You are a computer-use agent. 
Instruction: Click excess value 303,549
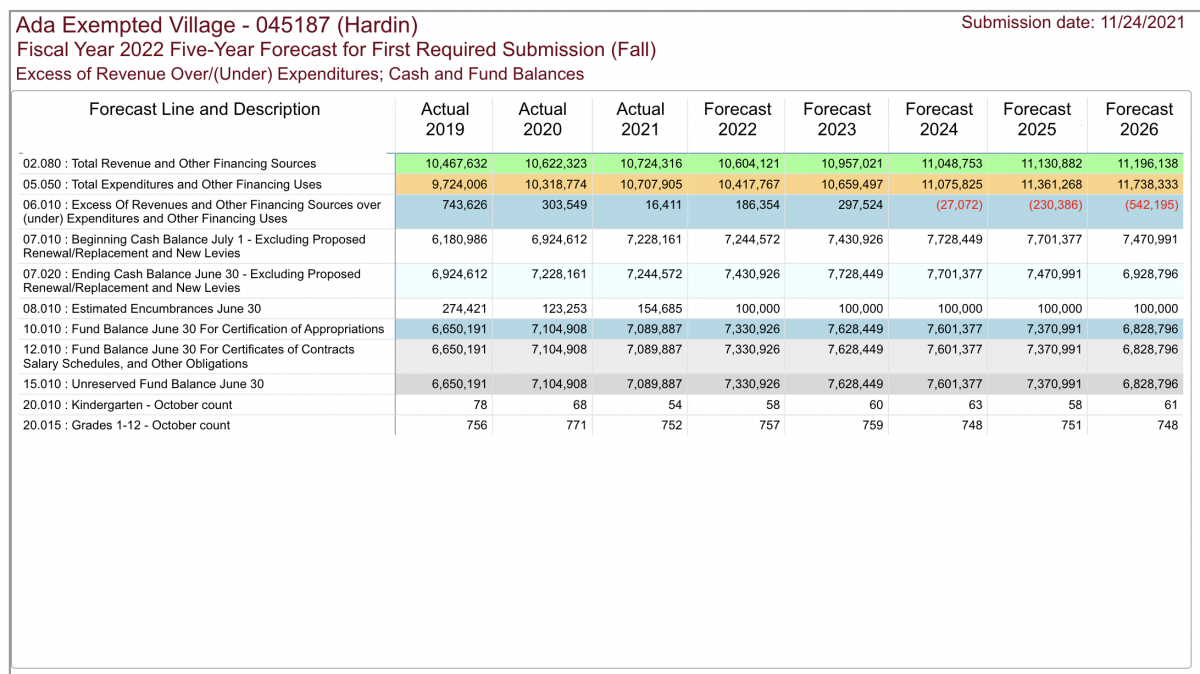pos(563,204)
